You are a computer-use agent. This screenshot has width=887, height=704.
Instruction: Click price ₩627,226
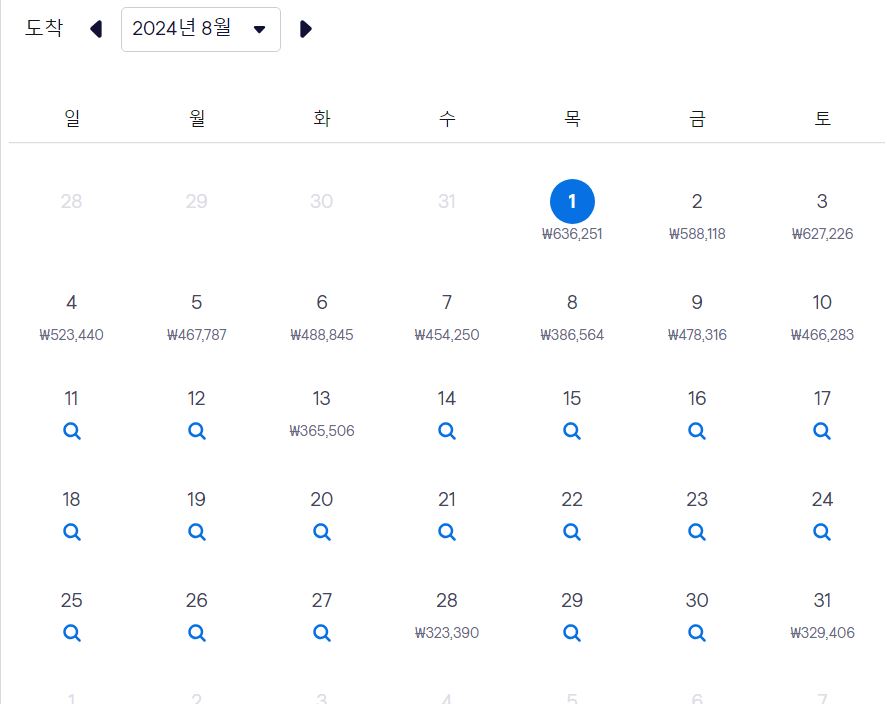[x=822, y=234]
